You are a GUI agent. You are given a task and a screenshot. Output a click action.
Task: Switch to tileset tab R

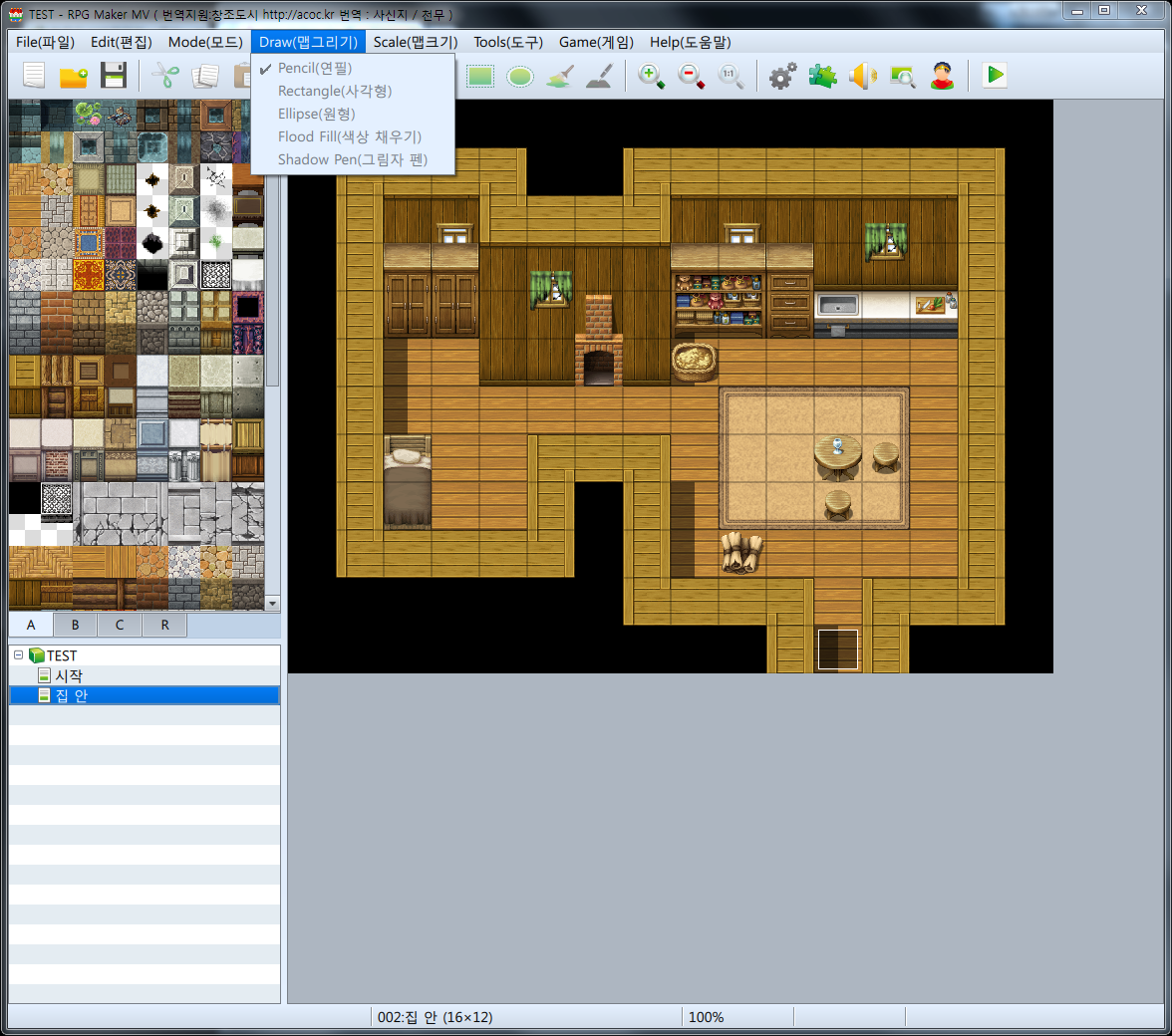164,625
